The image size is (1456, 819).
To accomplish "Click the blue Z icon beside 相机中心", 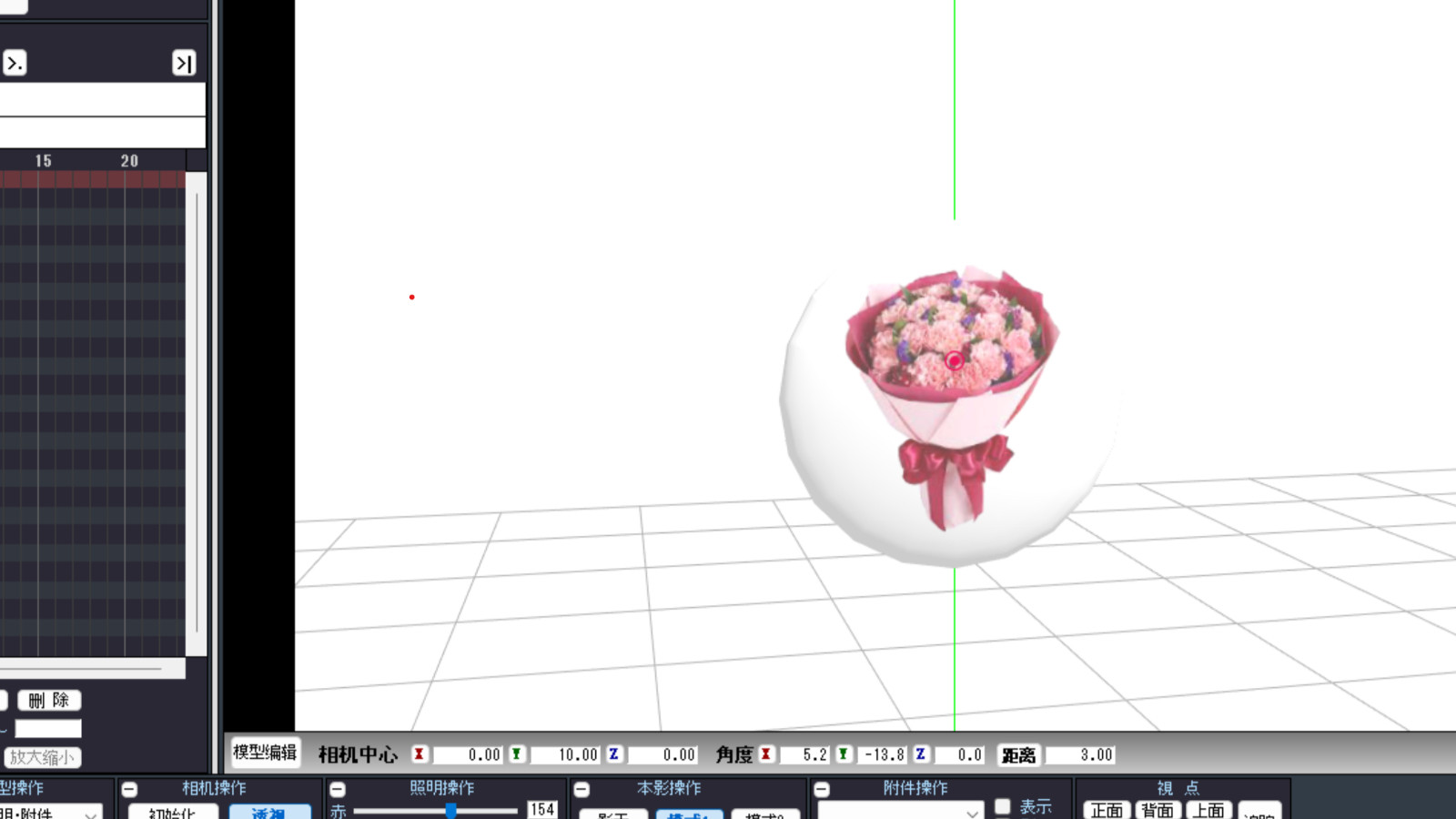I will point(613,754).
